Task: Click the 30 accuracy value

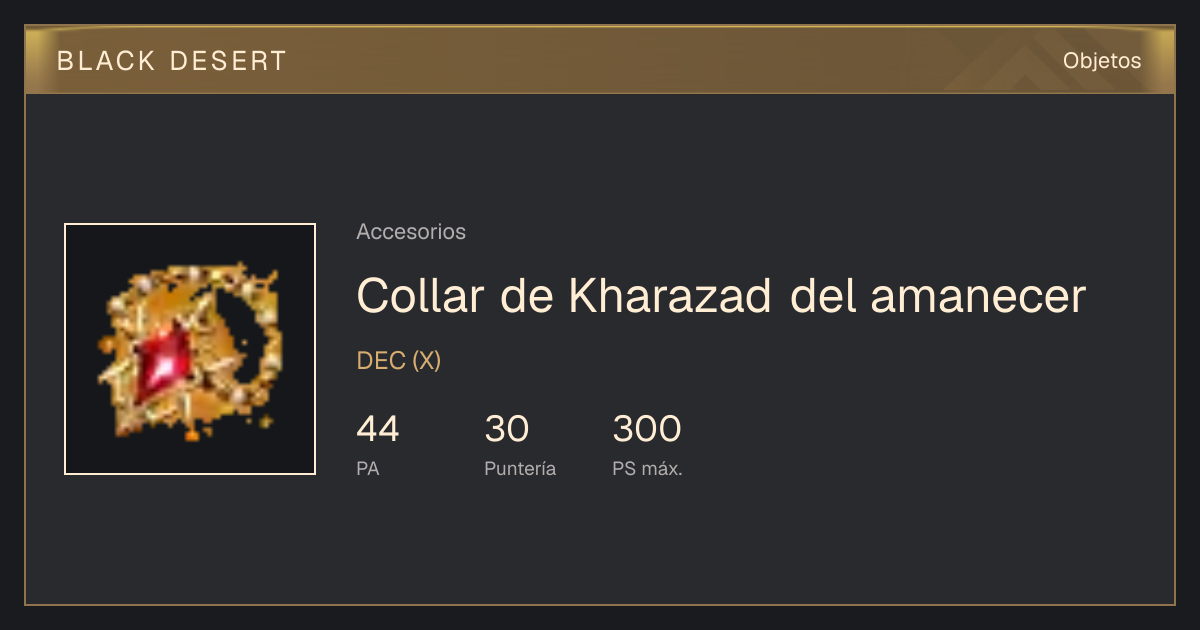Action: click(507, 429)
